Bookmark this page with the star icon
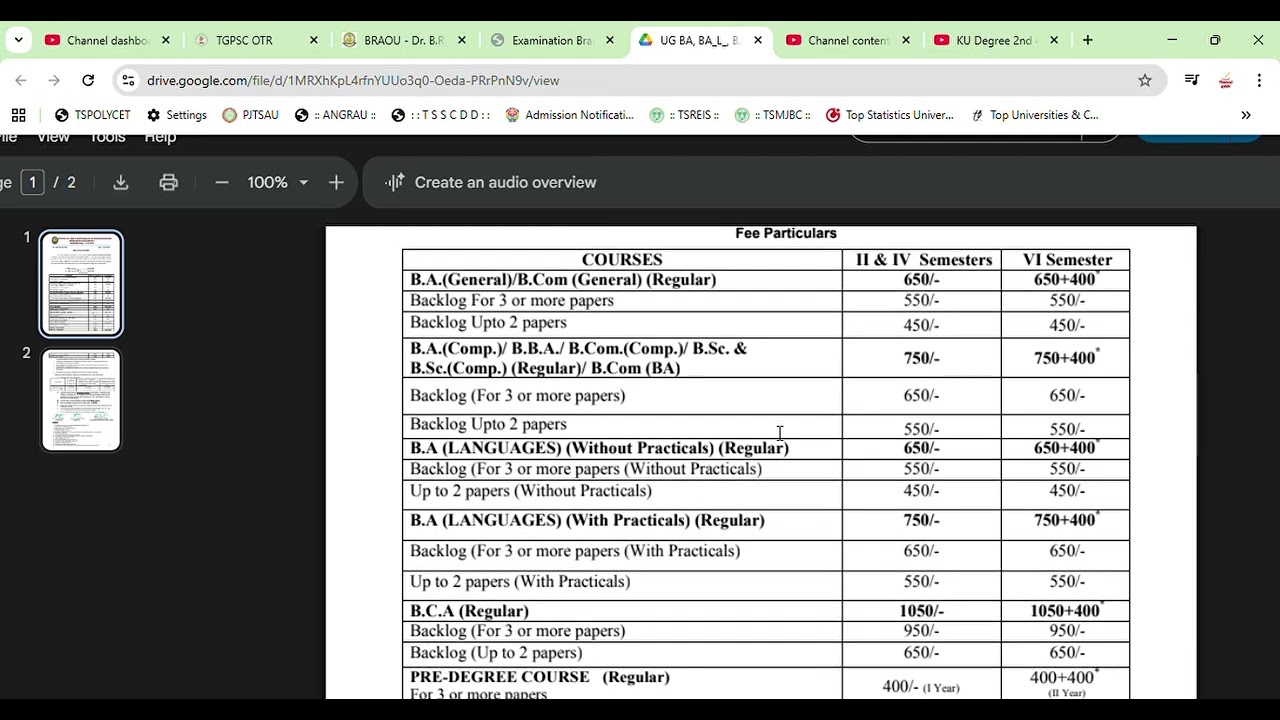The image size is (1280, 720). pos(1145,80)
